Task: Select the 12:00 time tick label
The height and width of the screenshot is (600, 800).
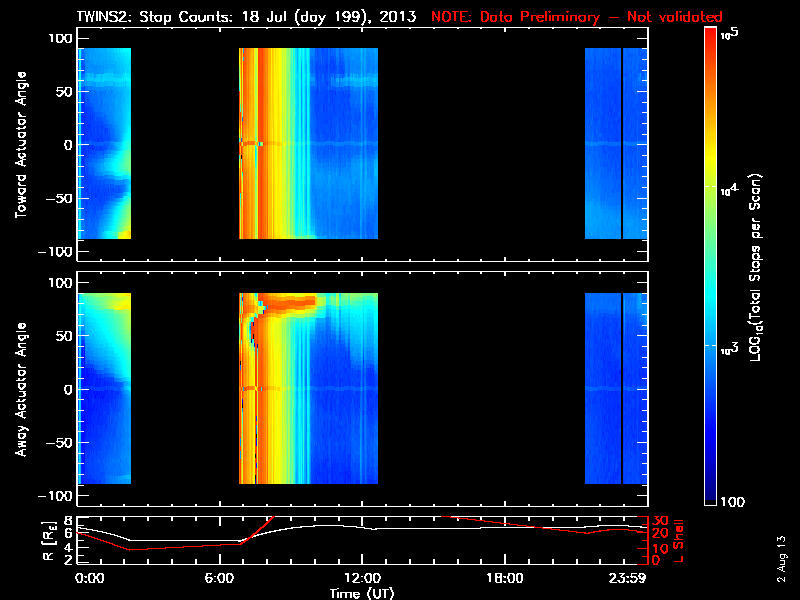Action: click(x=363, y=578)
